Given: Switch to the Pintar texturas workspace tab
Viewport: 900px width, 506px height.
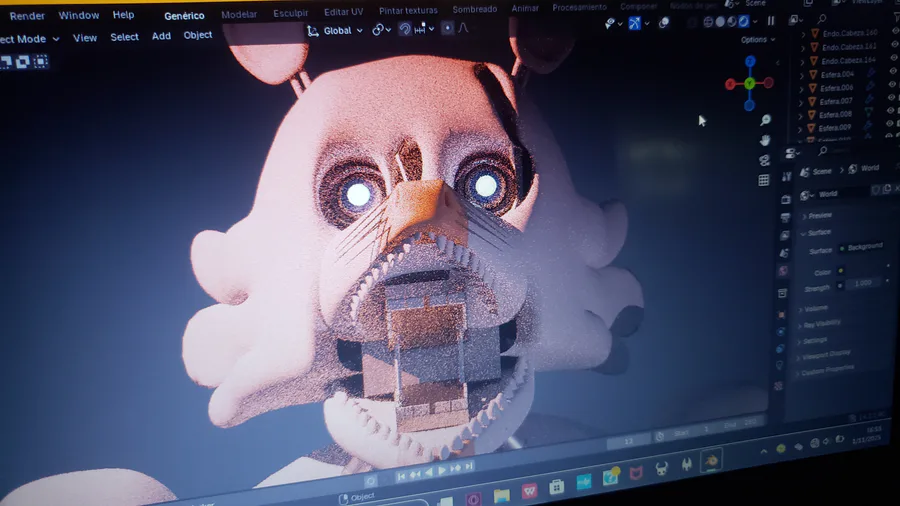Looking at the screenshot, I should (408, 10).
